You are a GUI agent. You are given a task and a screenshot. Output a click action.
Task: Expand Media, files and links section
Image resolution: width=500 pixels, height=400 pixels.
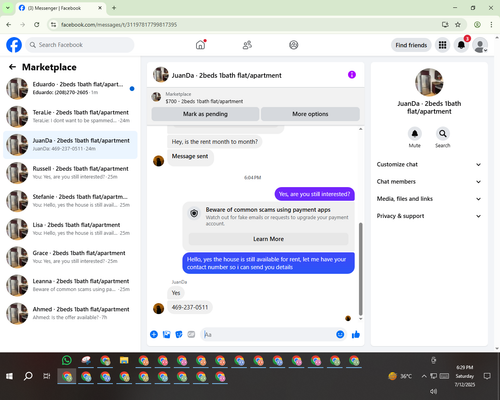click(x=429, y=199)
